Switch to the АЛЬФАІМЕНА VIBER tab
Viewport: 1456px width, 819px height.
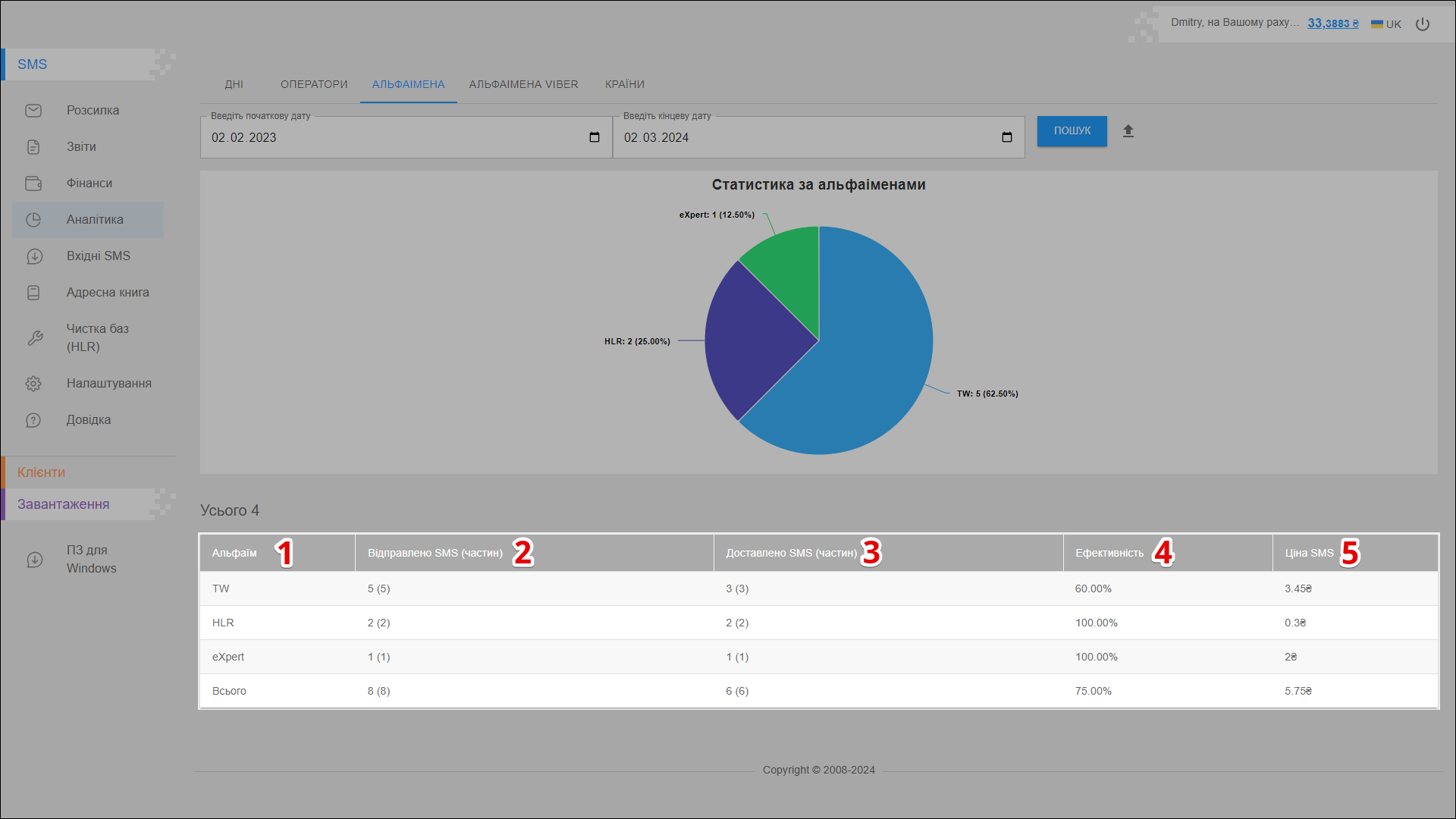tap(523, 84)
